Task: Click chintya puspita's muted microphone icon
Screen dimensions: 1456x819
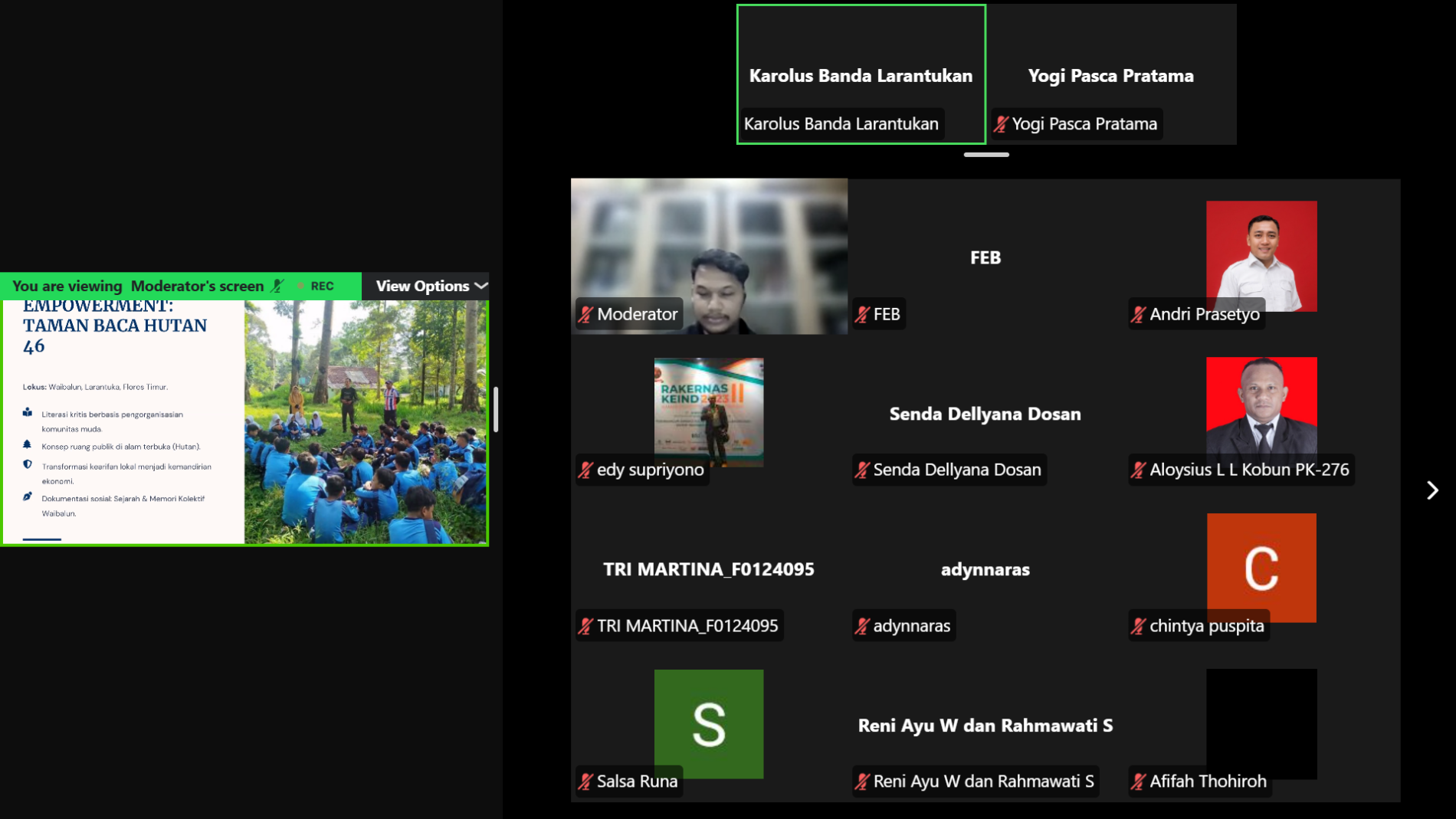Action: click(x=1138, y=626)
